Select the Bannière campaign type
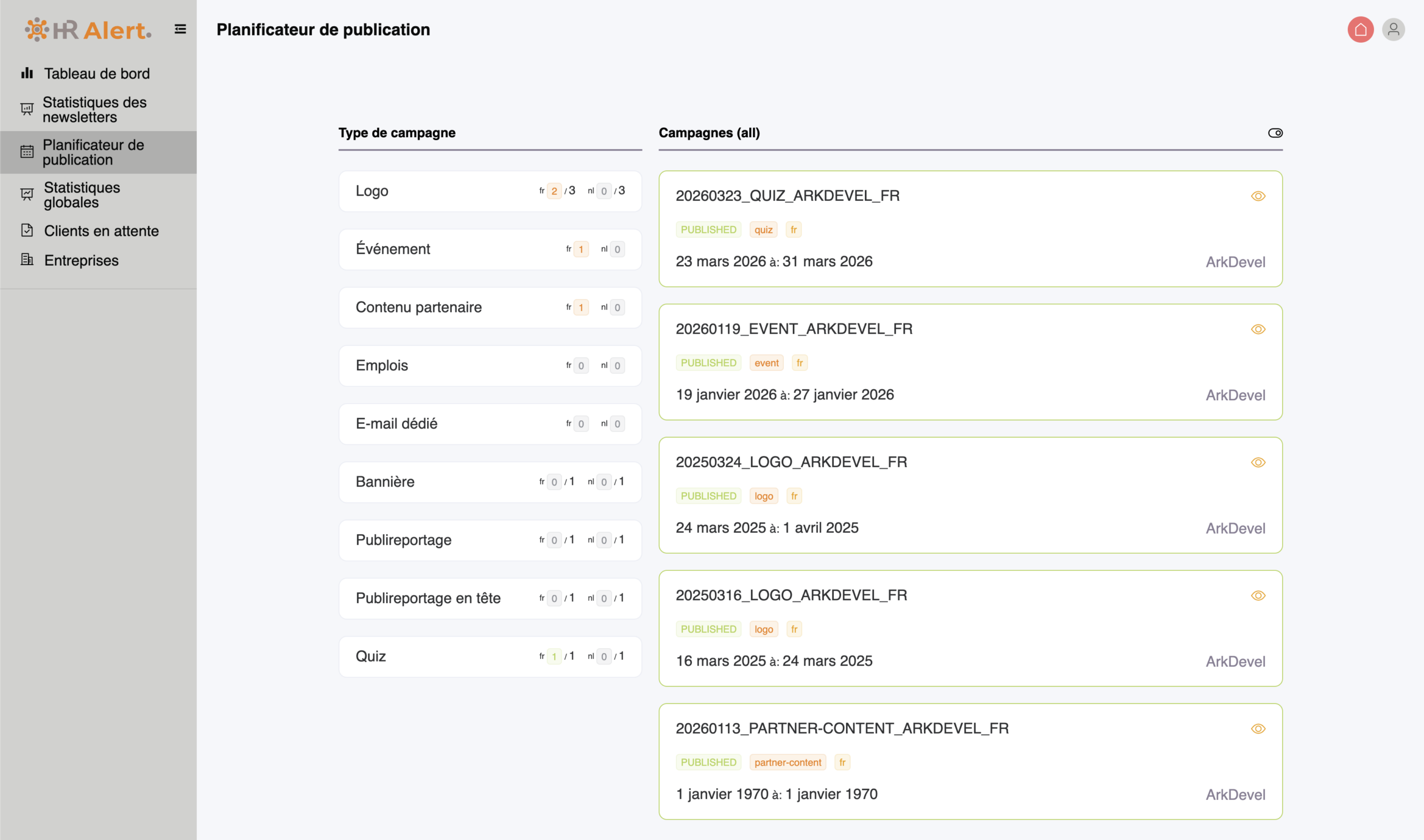This screenshot has width=1424, height=840. [x=489, y=483]
